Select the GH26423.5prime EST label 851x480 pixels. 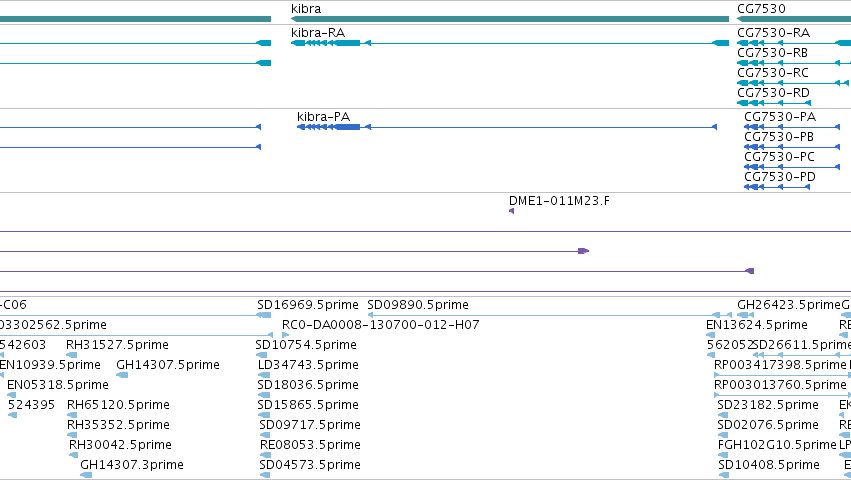click(x=789, y=305)
